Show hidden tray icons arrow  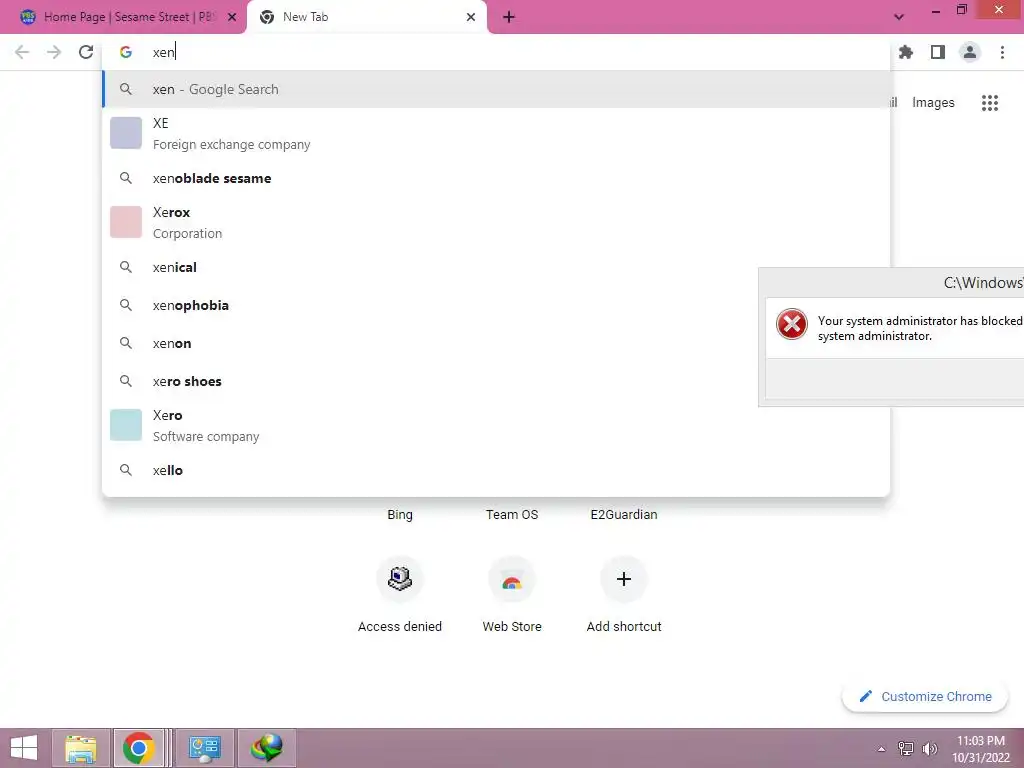(x=881, y=749)
